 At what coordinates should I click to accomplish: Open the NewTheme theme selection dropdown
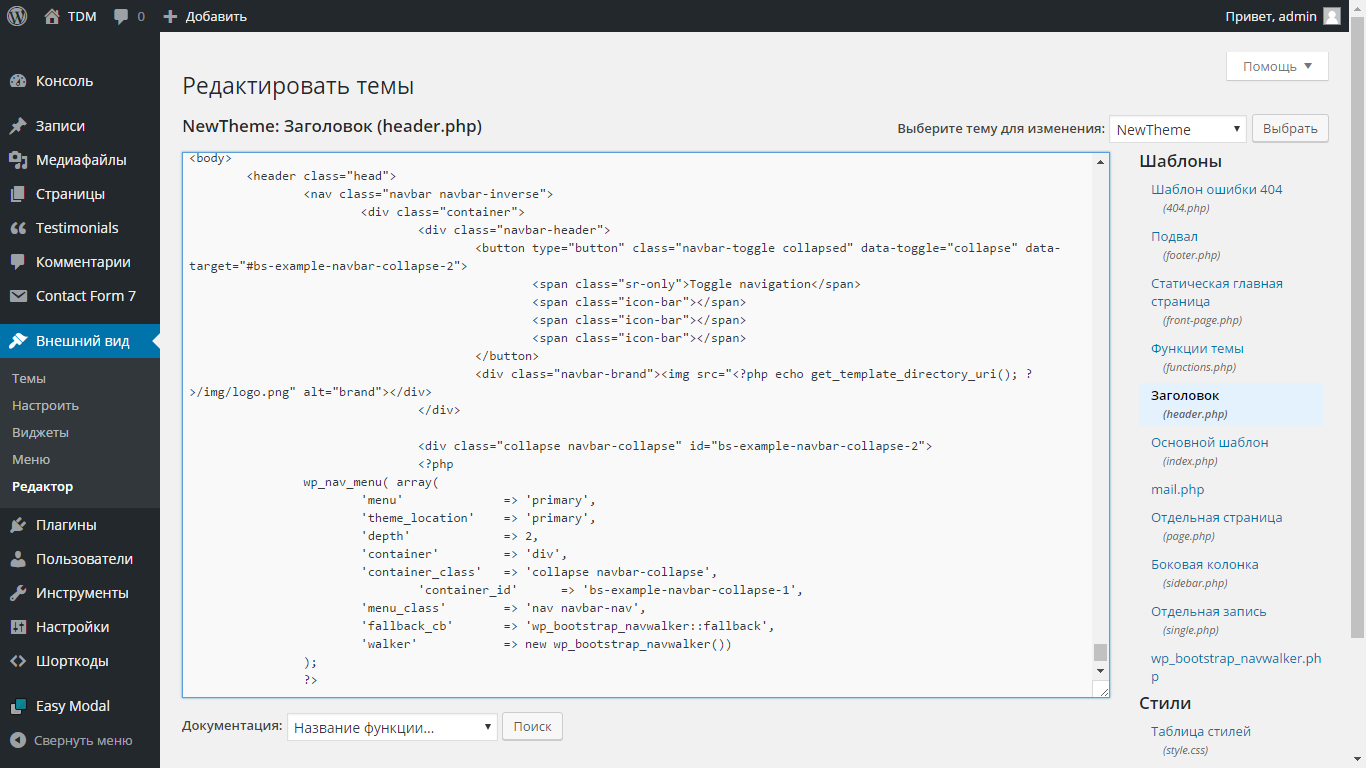tap(1178, 129)
